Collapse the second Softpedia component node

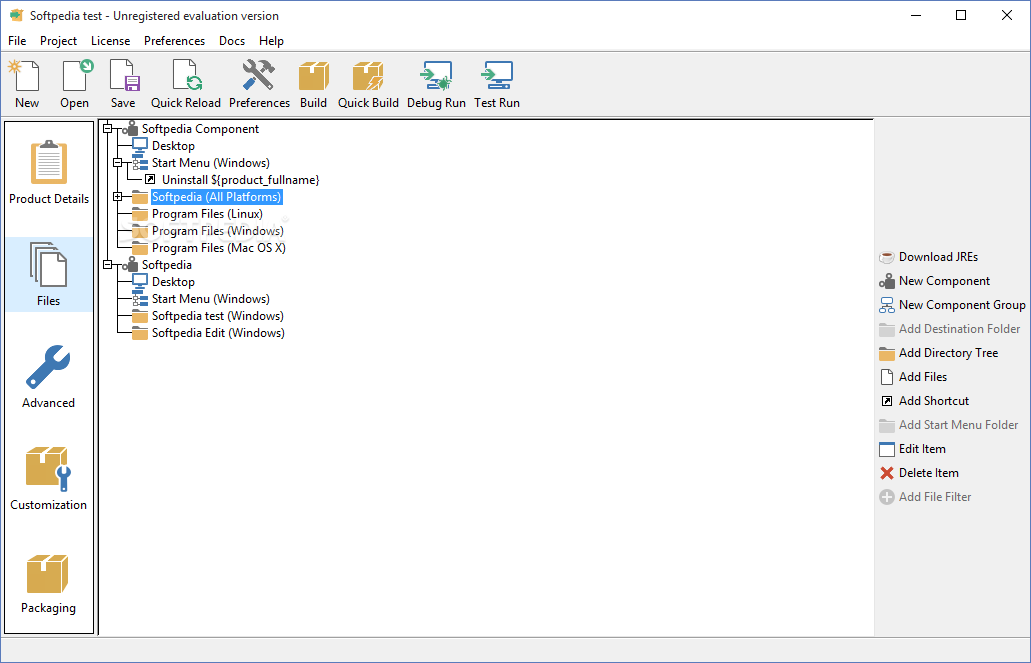click(x=107, y=265)
